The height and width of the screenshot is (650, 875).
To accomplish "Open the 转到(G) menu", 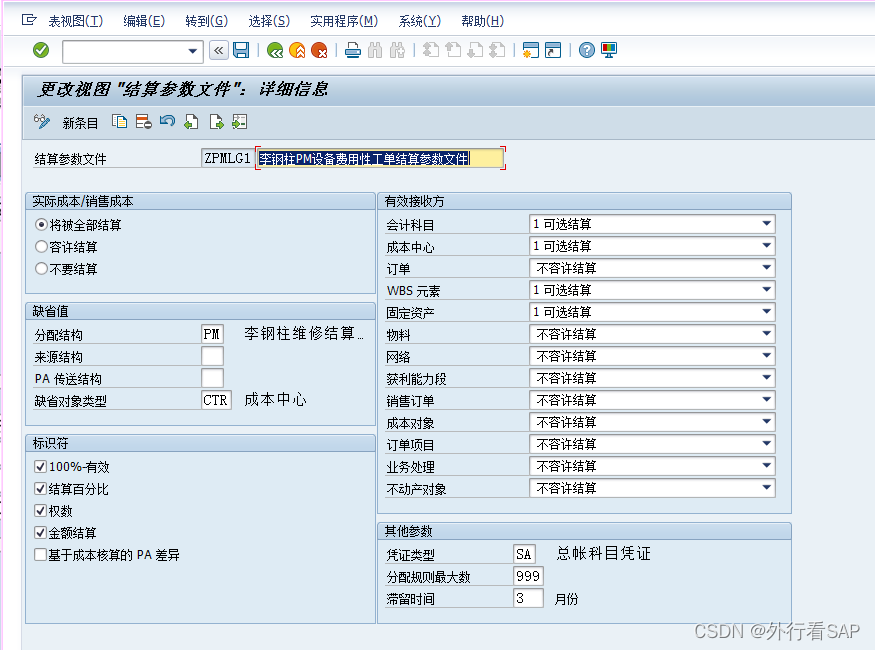I will (x=206, y=21).
